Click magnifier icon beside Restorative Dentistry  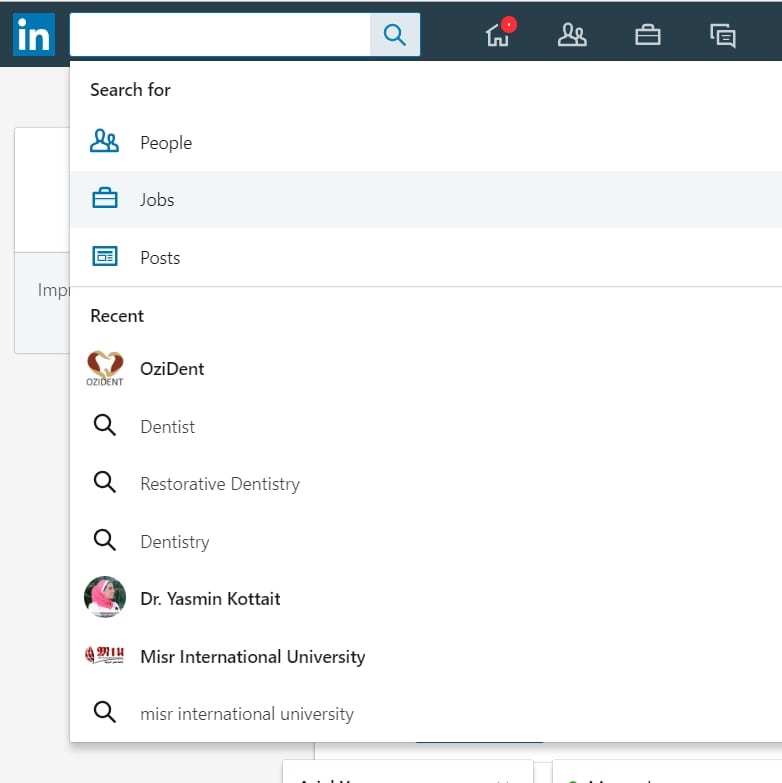(105, 482)
